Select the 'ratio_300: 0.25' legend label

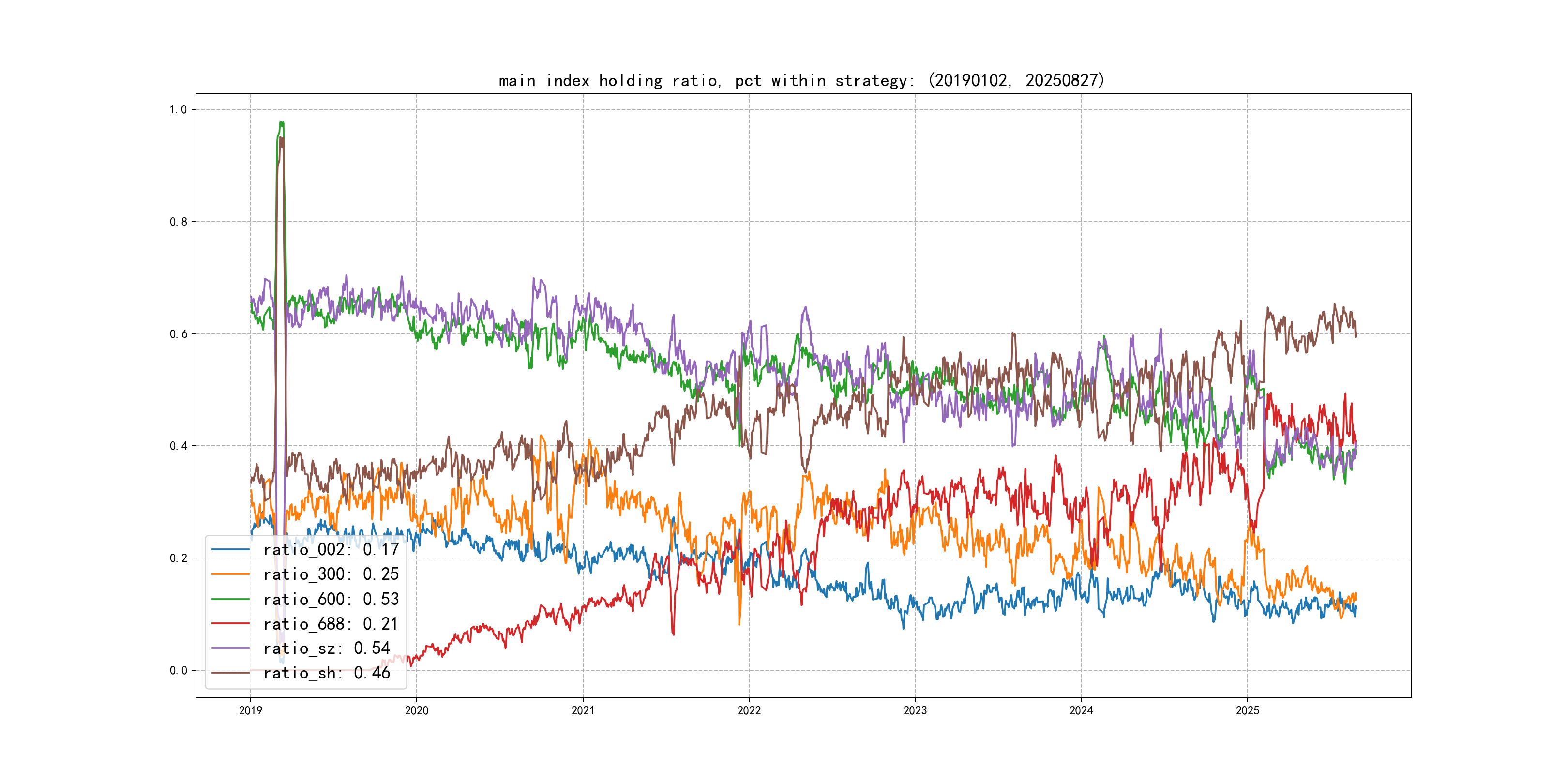point(331,574)
